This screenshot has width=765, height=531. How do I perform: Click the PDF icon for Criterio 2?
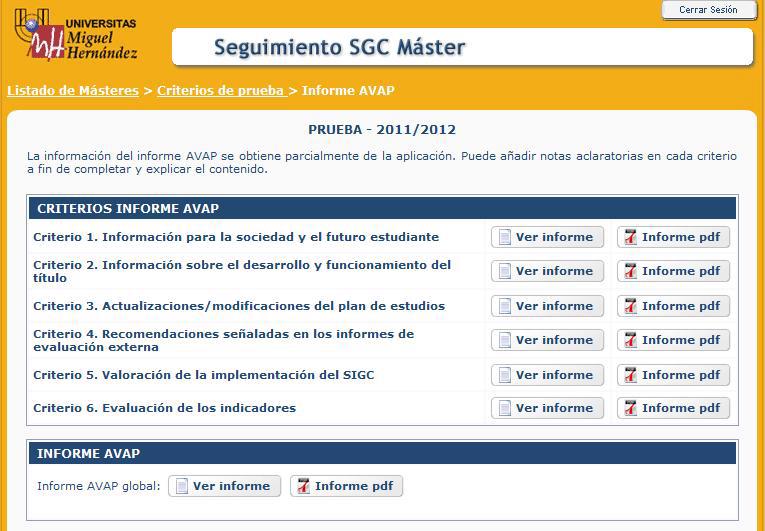pos(630,271)
